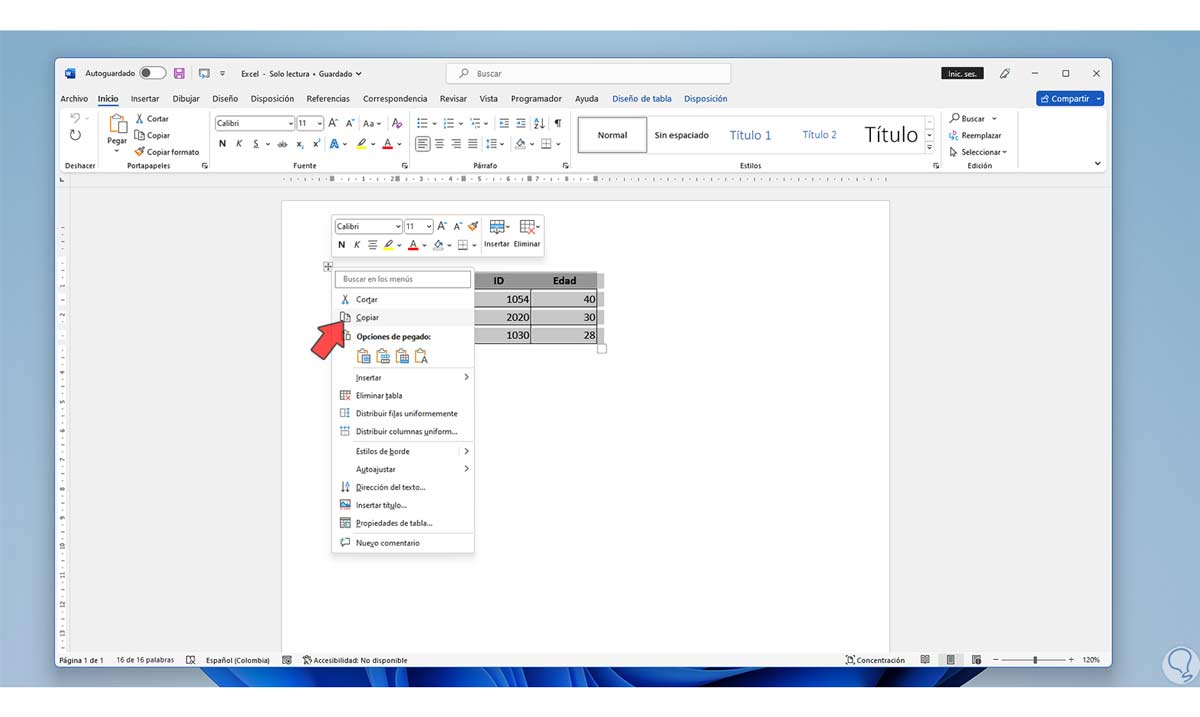Image resolution: width=1200 pixels, height=717 pixels.
Task: Click the decrease indent icon
Action: coord(504,123)
